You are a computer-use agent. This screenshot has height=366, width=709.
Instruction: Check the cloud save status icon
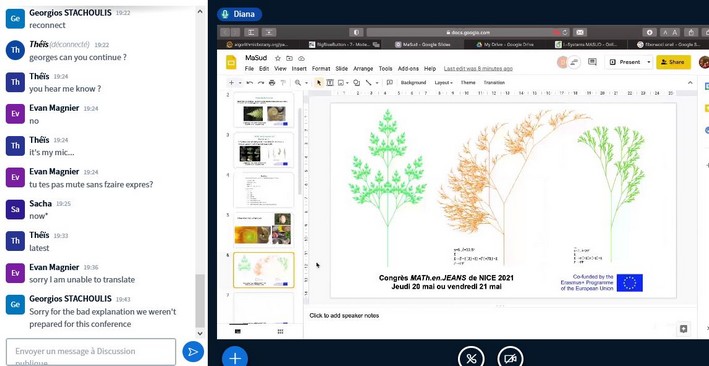coord(301,58)
